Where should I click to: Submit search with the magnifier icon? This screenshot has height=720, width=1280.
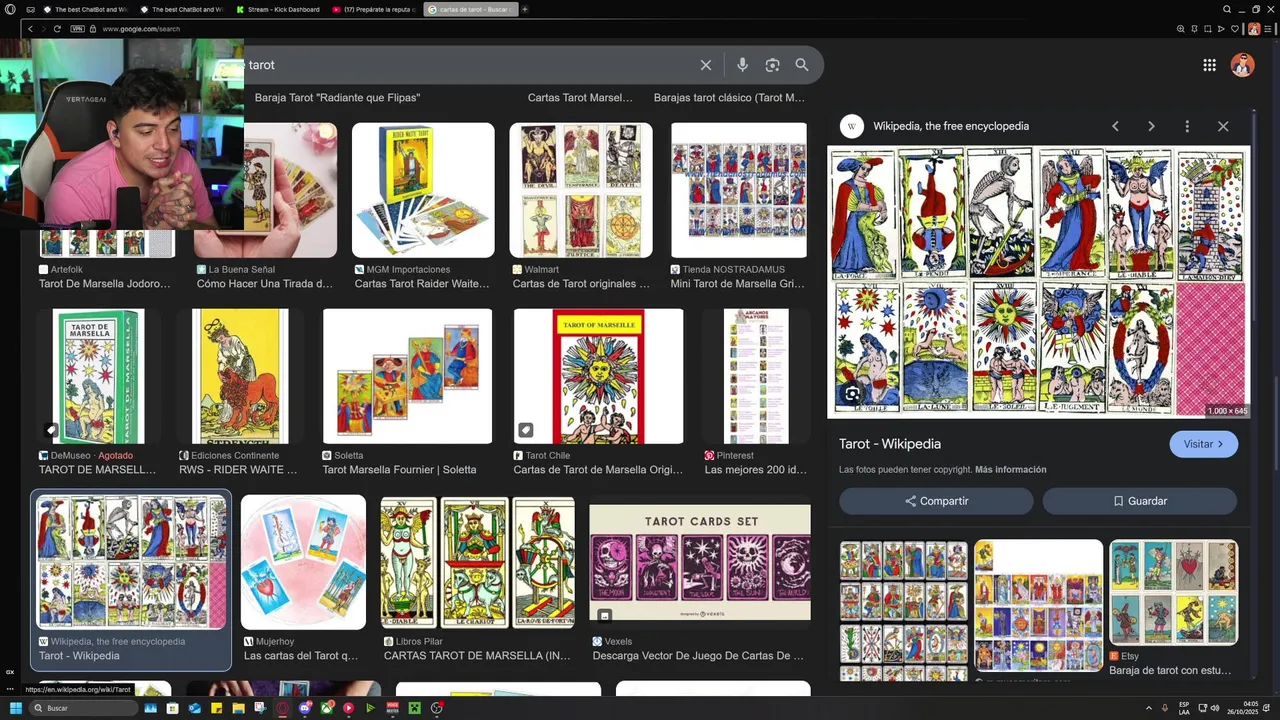(x=802, y=65)
